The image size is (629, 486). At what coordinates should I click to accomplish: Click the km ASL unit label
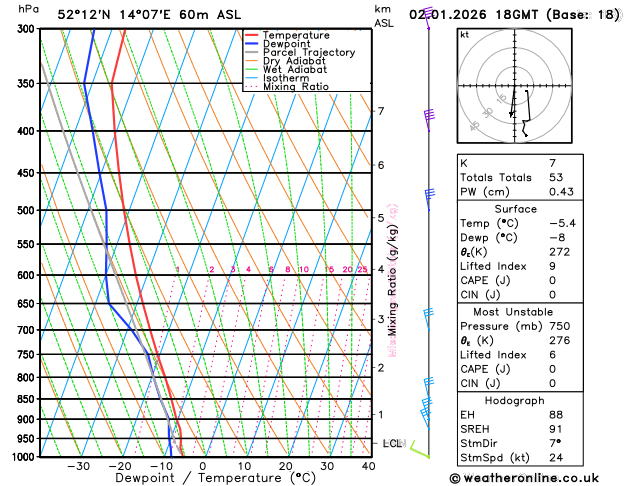pos(384,16)
